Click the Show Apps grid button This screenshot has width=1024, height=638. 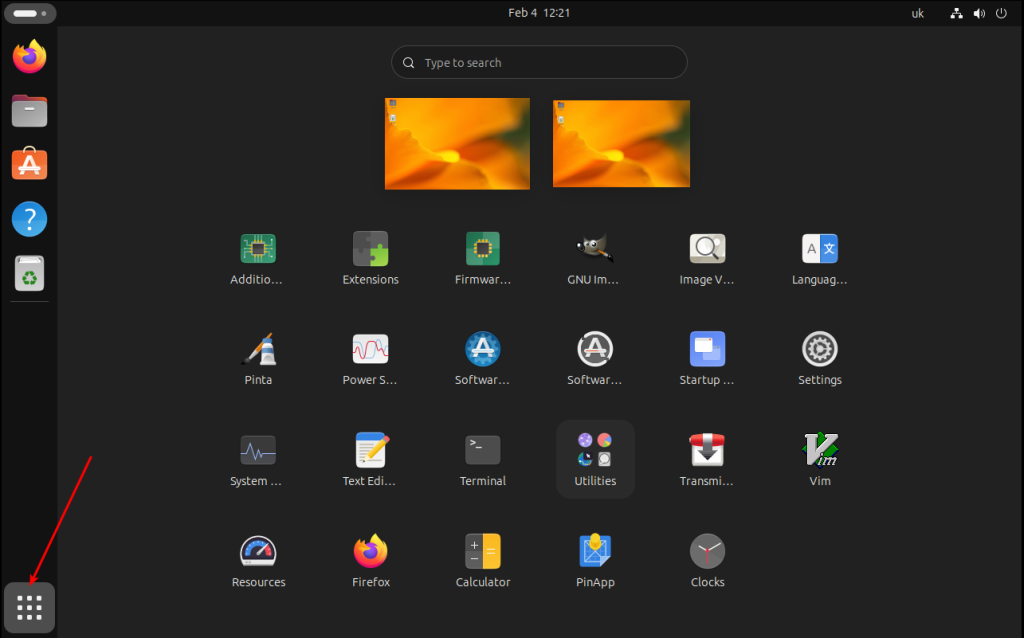pyautogui.click(x=30, y=607)
